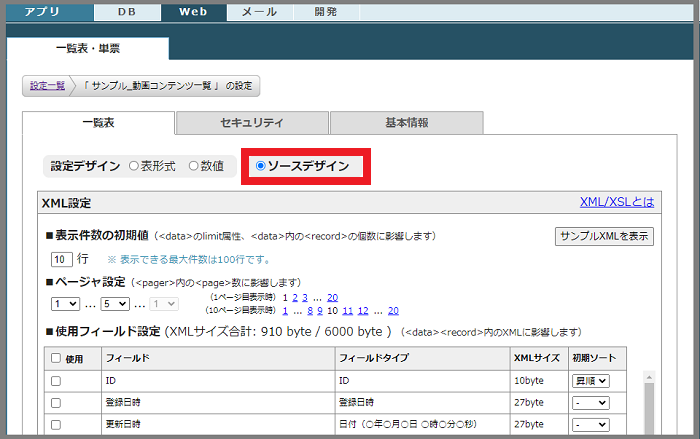Open the 初期ソート dropdown for 更新日時
Screen dimensions: 700x439
coord(589,424)
